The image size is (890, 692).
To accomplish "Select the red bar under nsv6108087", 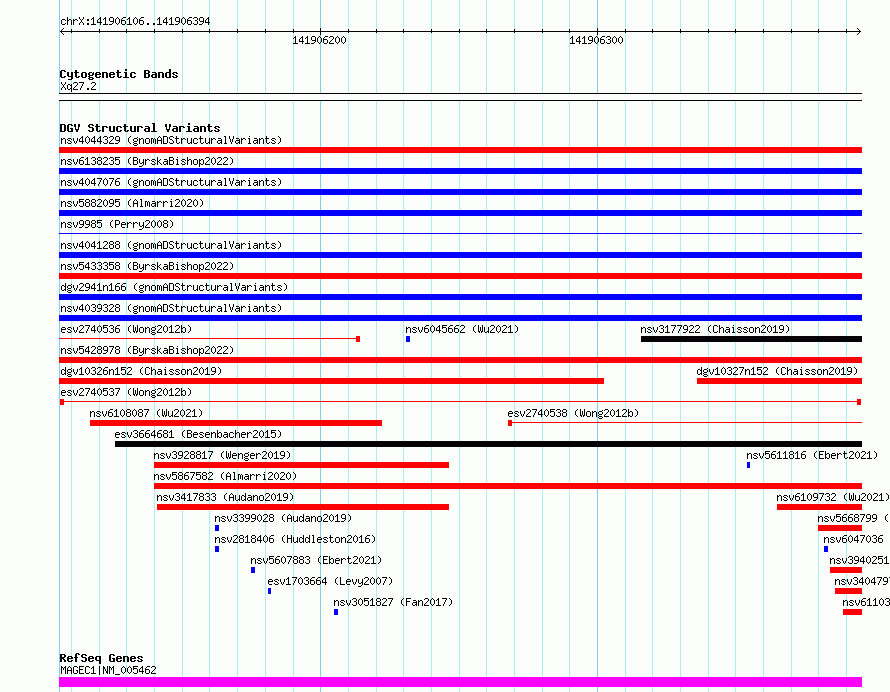I will coord(236,423).
